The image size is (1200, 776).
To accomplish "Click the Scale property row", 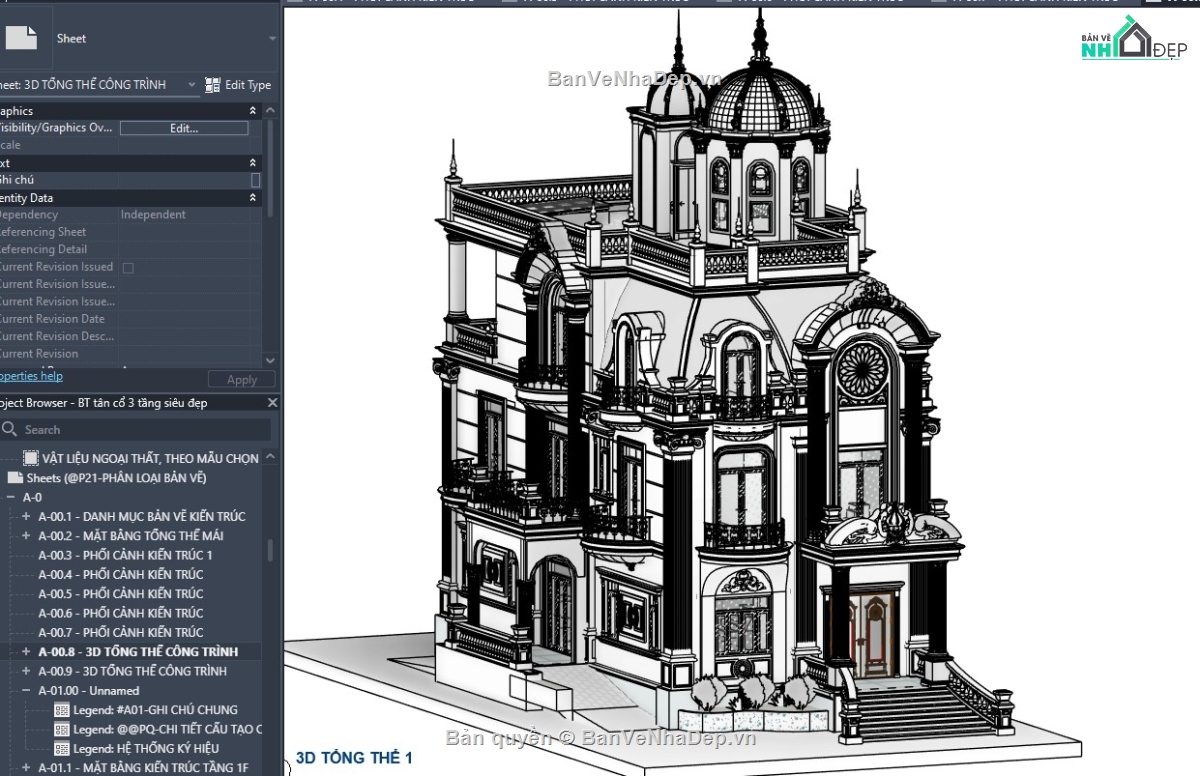I will [131, 146].
